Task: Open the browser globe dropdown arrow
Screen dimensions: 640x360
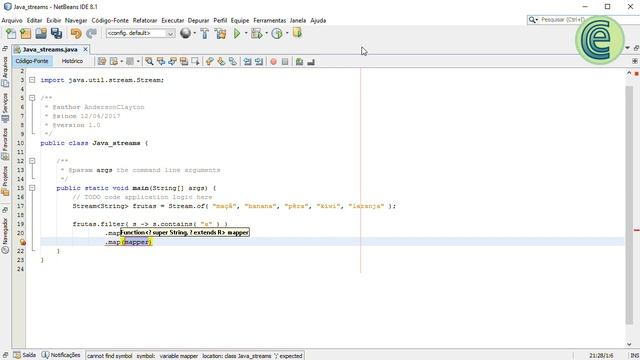Action: (x=194, y=33)
